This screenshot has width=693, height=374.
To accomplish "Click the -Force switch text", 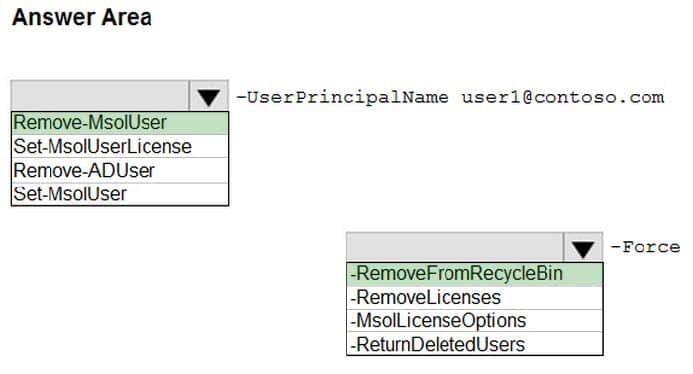I will [645, 247].
